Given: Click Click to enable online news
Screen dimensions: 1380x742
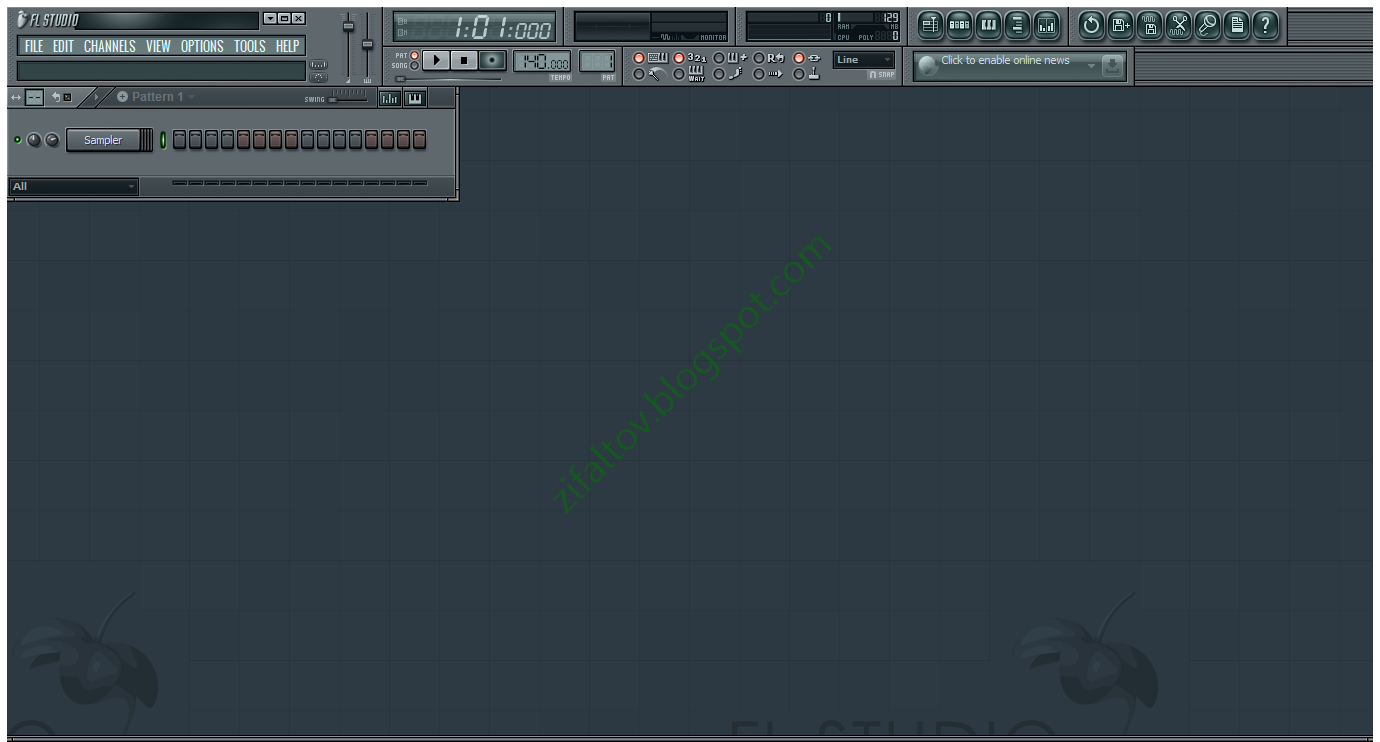Looking at the screenshot, I should (1005, 60).
